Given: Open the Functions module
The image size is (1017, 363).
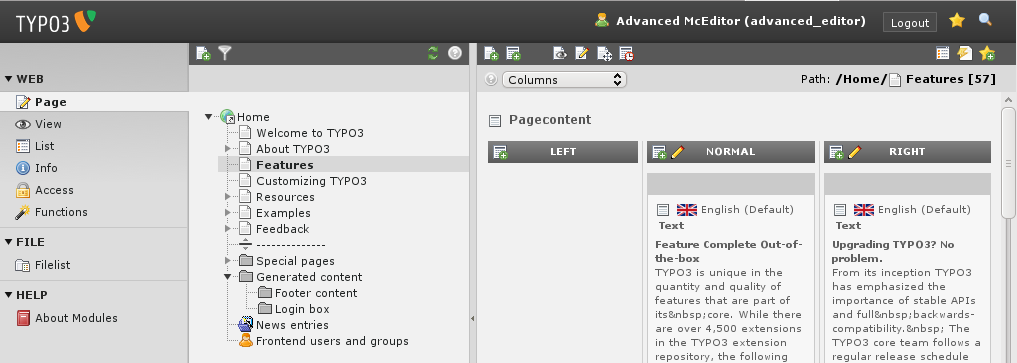Looking at the screenshot, I should coord(52,212).
